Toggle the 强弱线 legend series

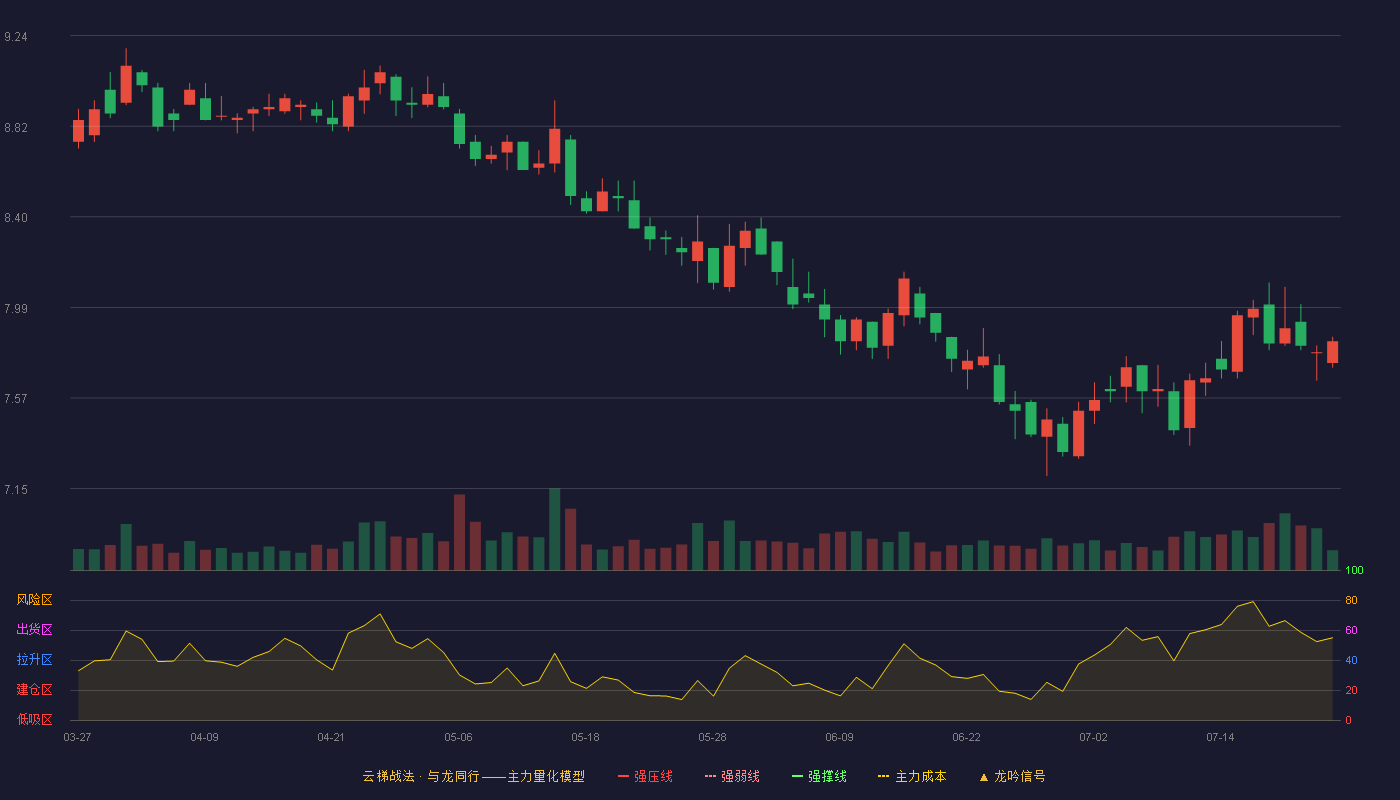tap(732, 776)
